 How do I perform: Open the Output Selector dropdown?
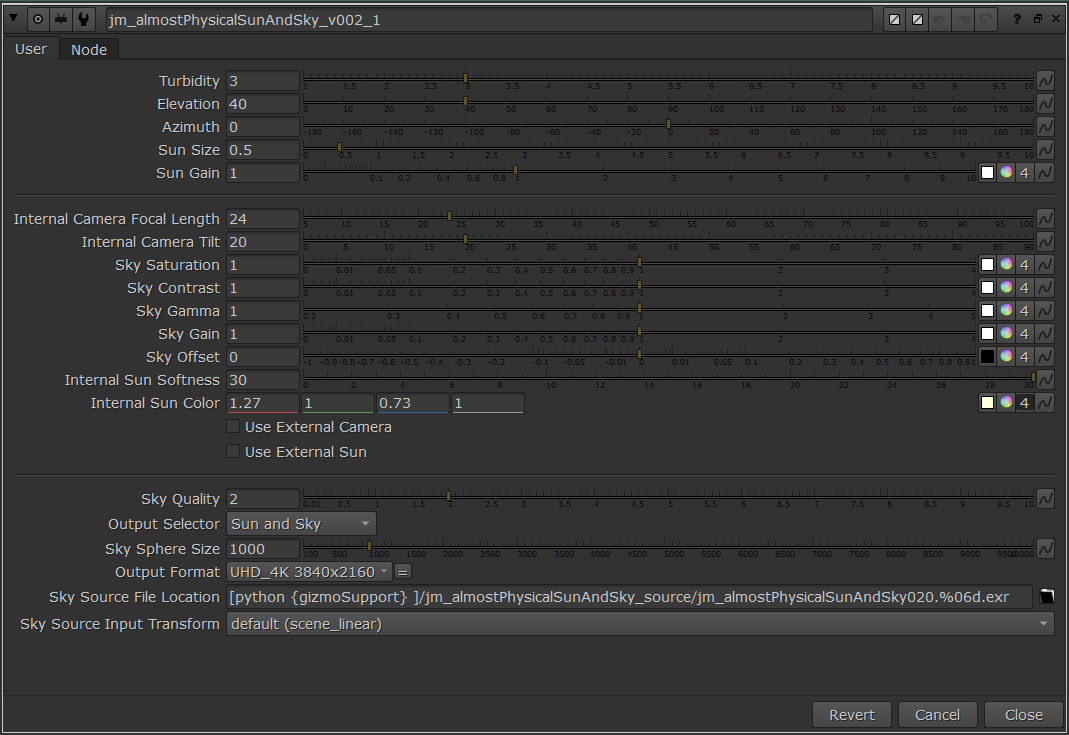pyautogui.click(x=301, y=524)
